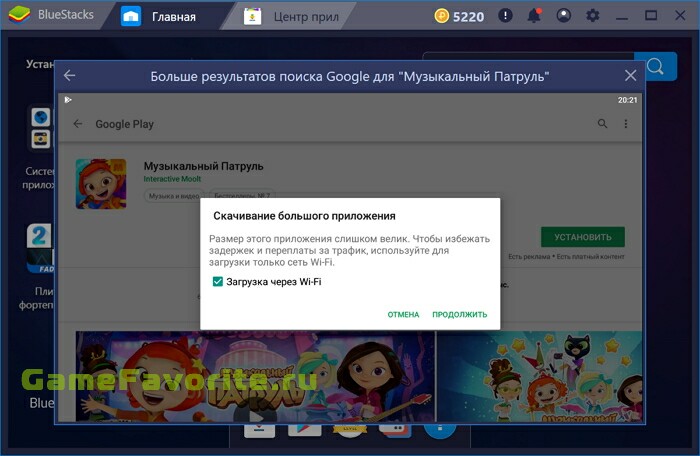The image size is (700, 456).
Task: Click the play-store notification icon in the status bar
Action: pyautogui.click(x=68, y=100)
